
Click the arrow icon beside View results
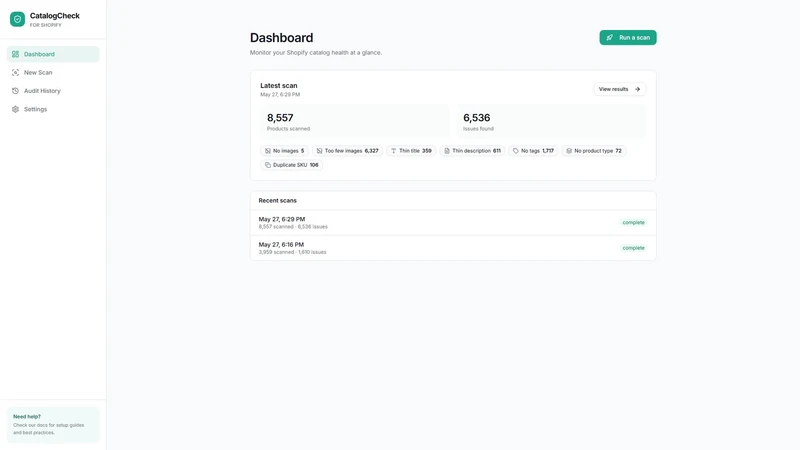(637, 89)
